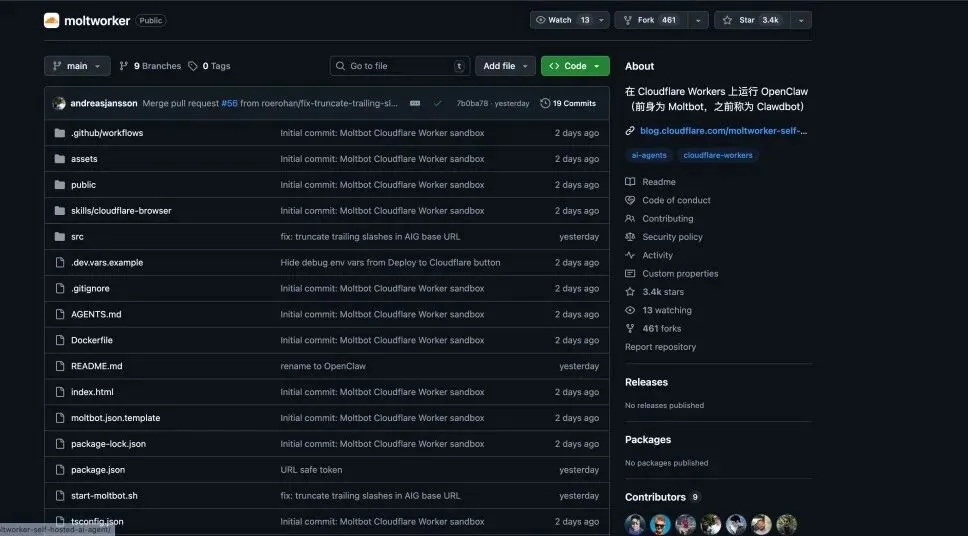Open 'URL safe token' commit message
Viewport: 968px width, 536px height.
pos(311,470)
